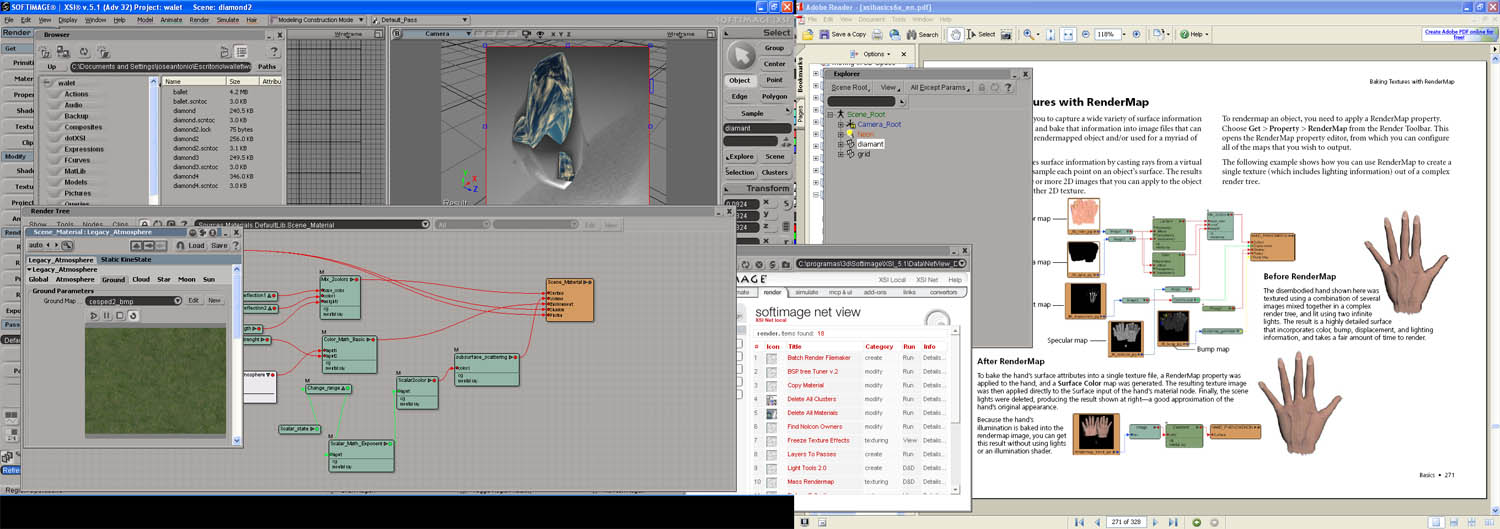
Task: Select Moon tab in atmosphere editor
Action: (187, 280)
